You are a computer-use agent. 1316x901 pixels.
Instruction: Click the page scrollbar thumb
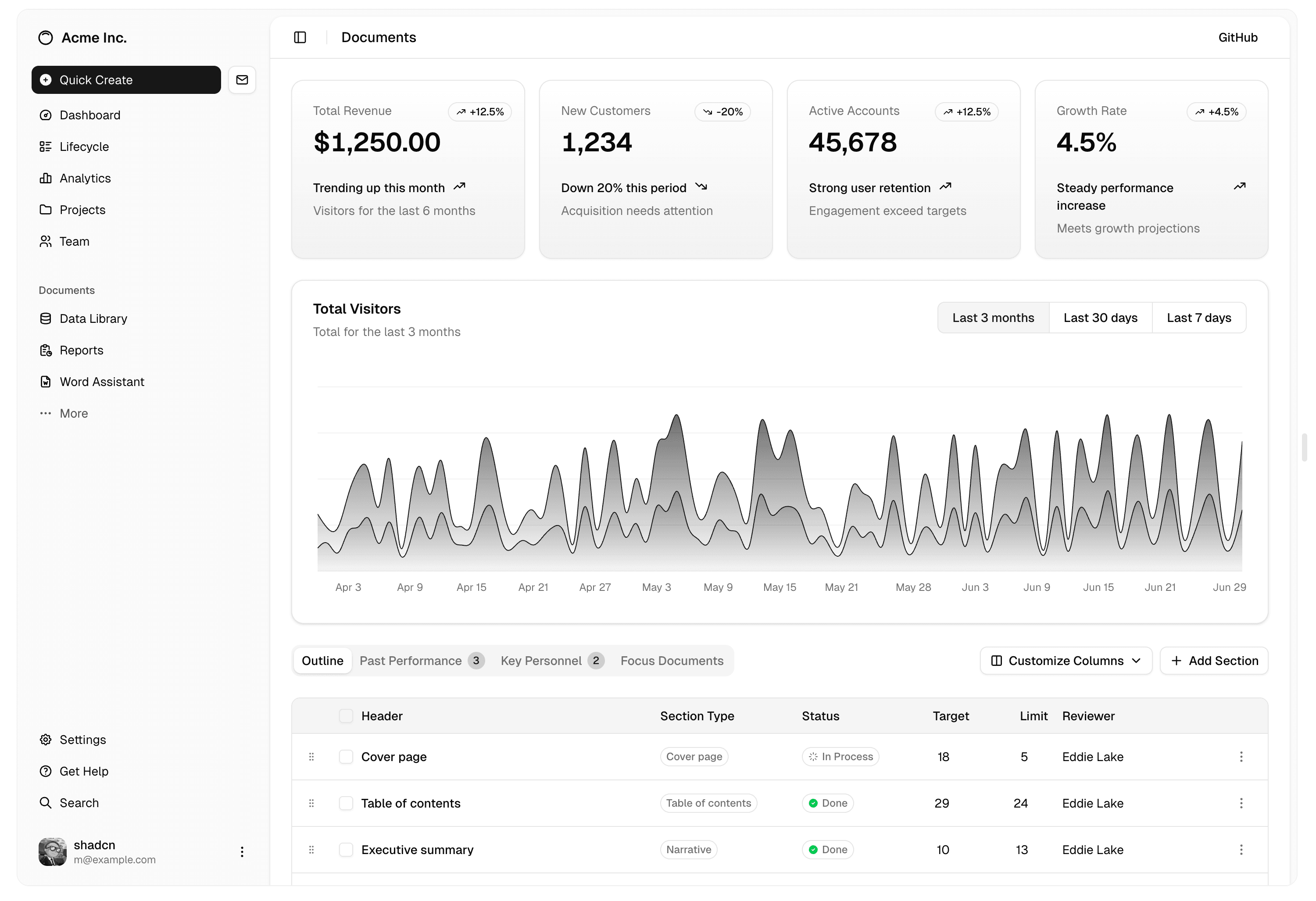[1304, 447]
